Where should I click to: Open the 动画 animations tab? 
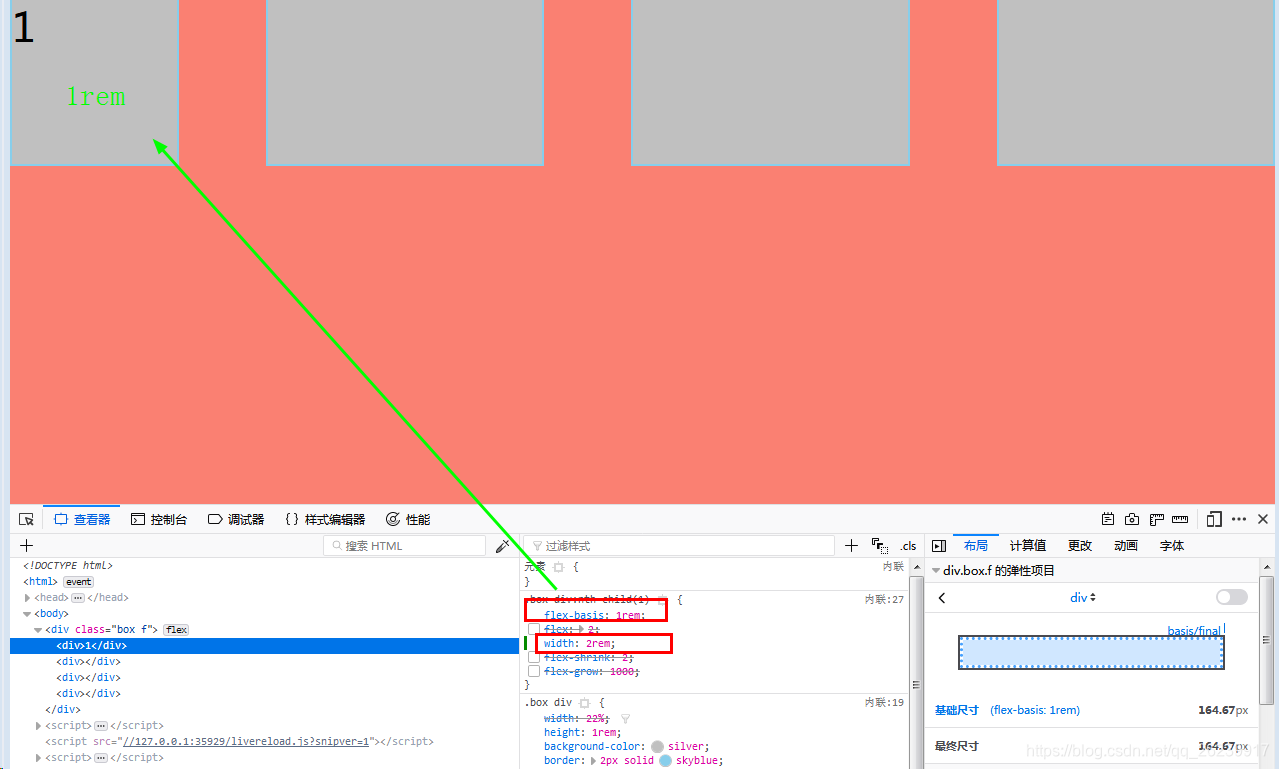click(1126, 546)
